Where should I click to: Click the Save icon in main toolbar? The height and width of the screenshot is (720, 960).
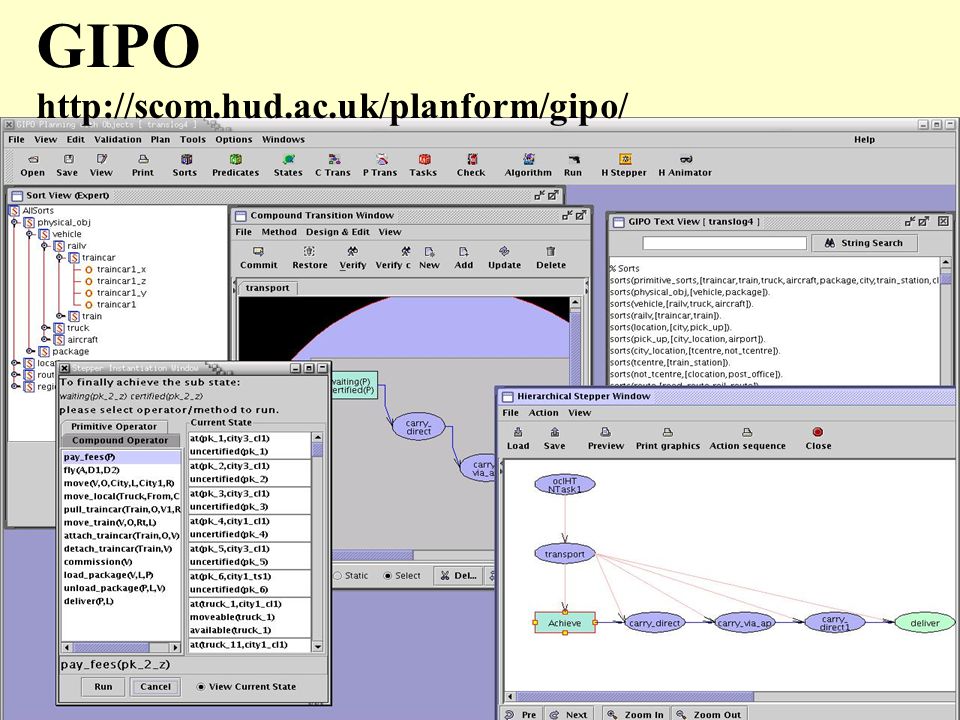pyautogui.click(x=67, y=165)
